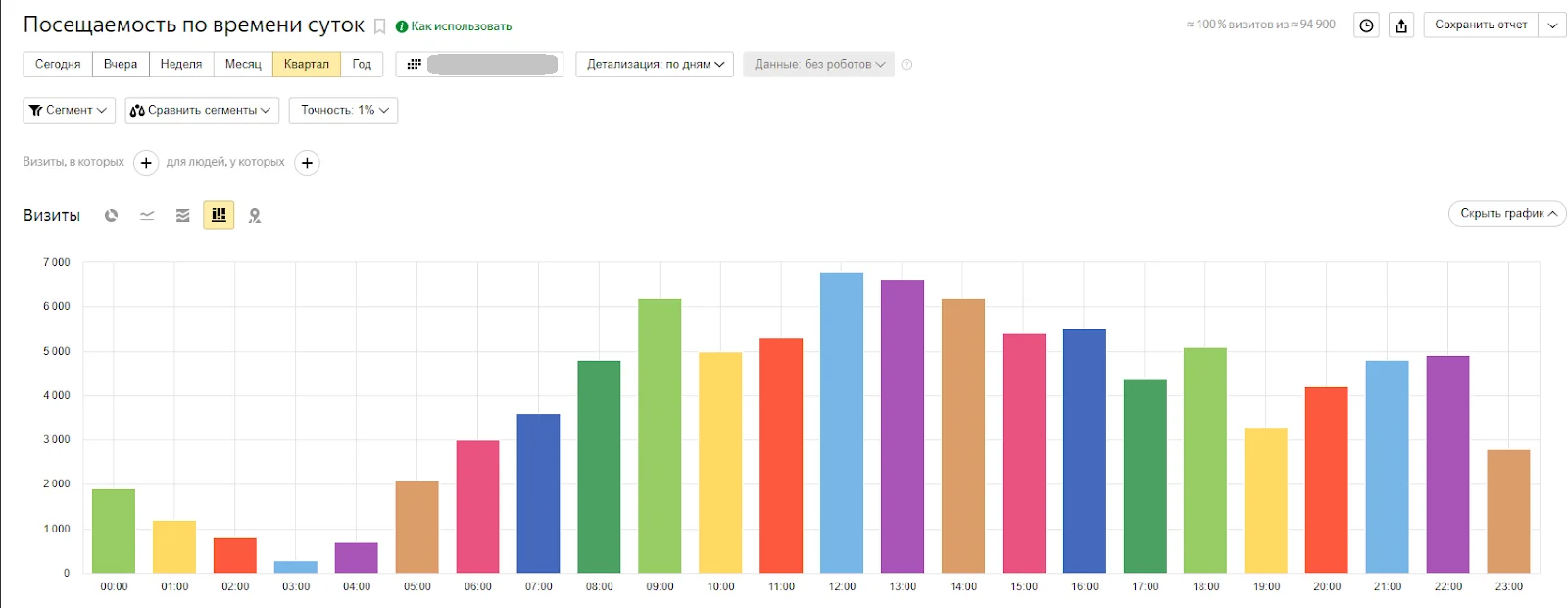Click the help question mark icon near 'Данные'

[x=906, y=65]
